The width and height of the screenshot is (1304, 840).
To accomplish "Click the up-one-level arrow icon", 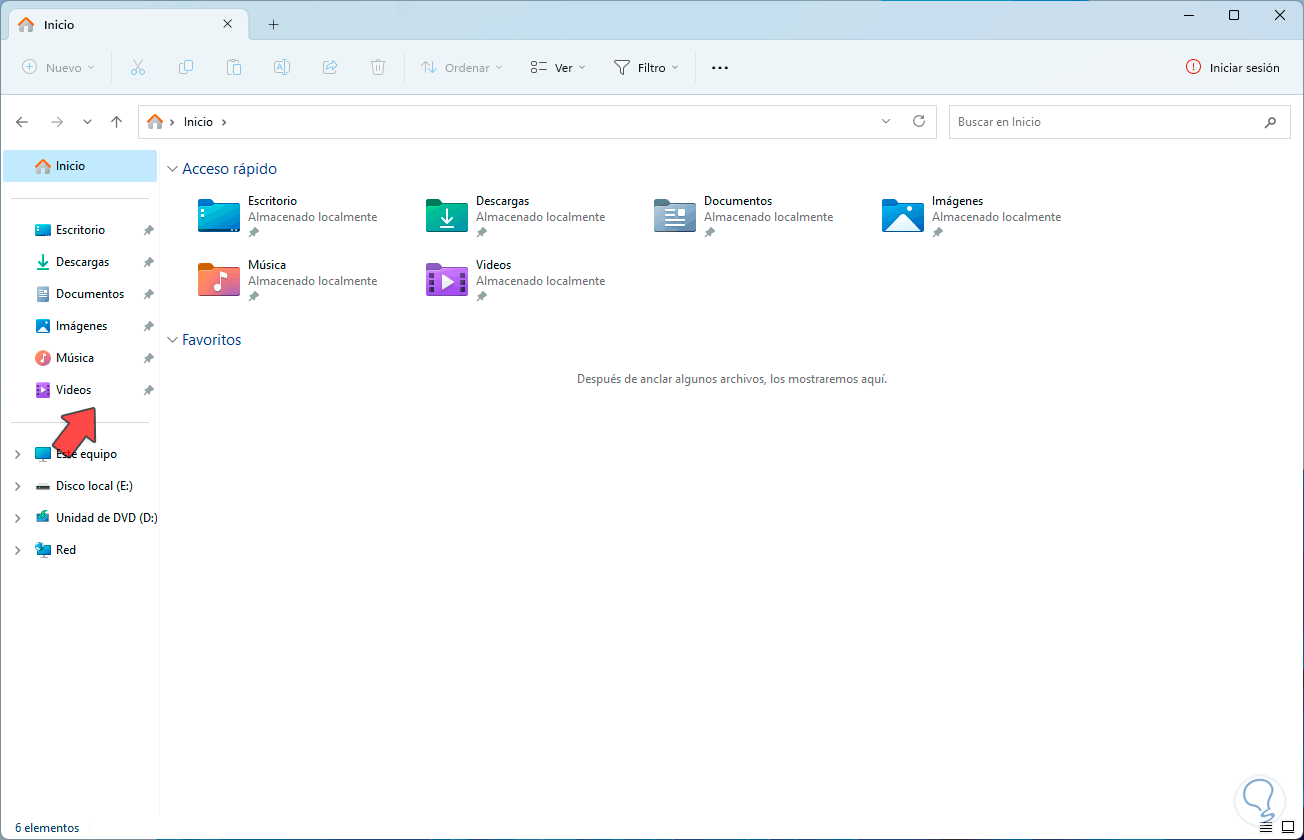I will [116, 121].
